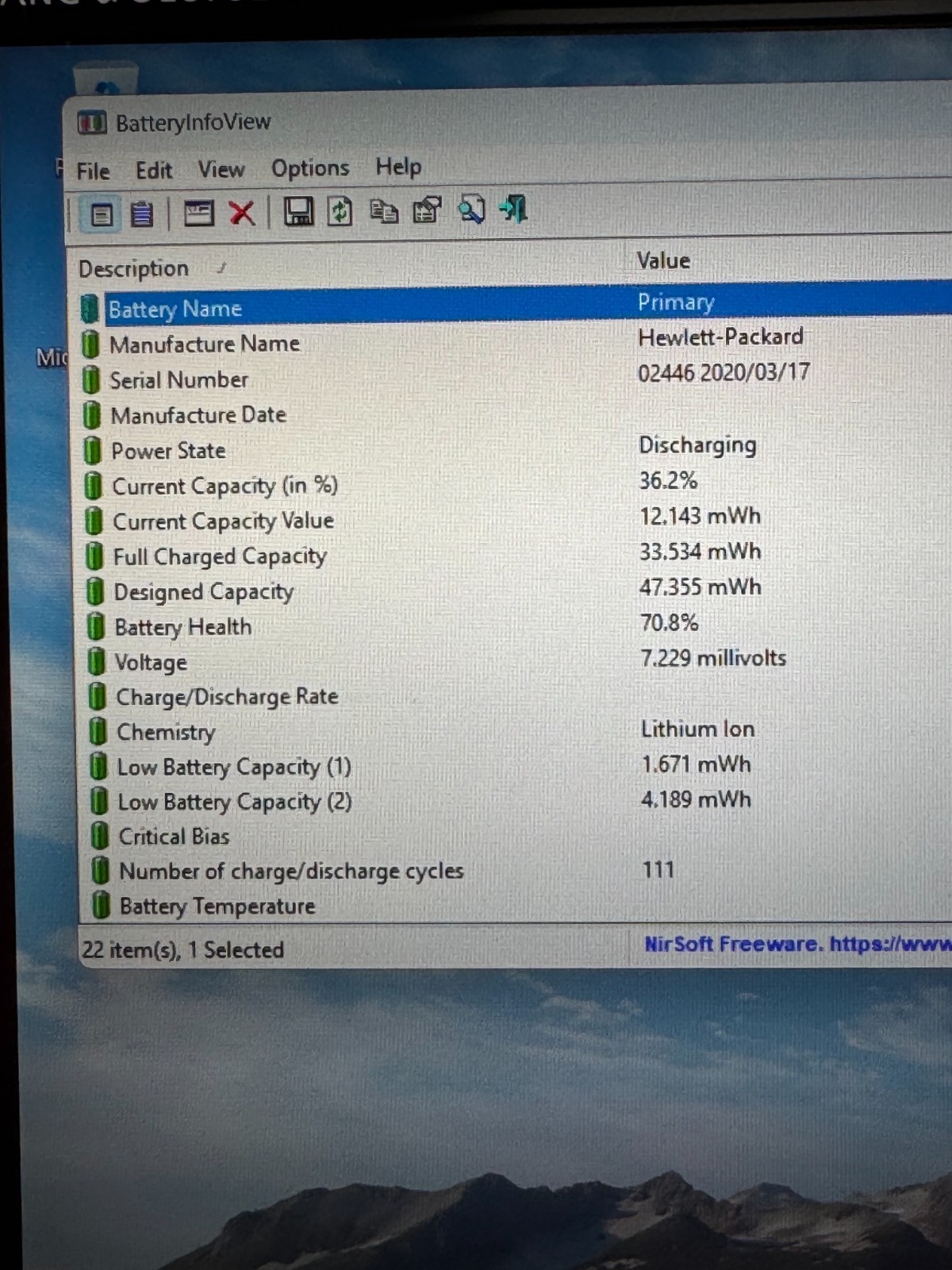Click the 4.189 mWh value cell
The height and width of the screenshot is (1270, 952).
696,799
